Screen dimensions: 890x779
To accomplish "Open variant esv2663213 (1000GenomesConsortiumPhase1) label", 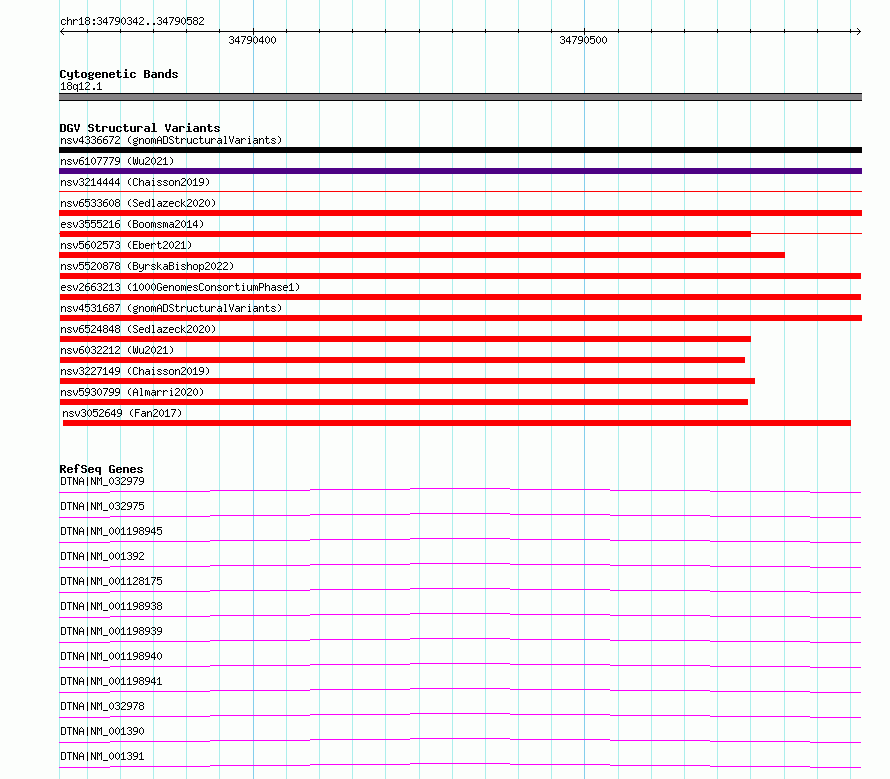I will pos(180,287).
